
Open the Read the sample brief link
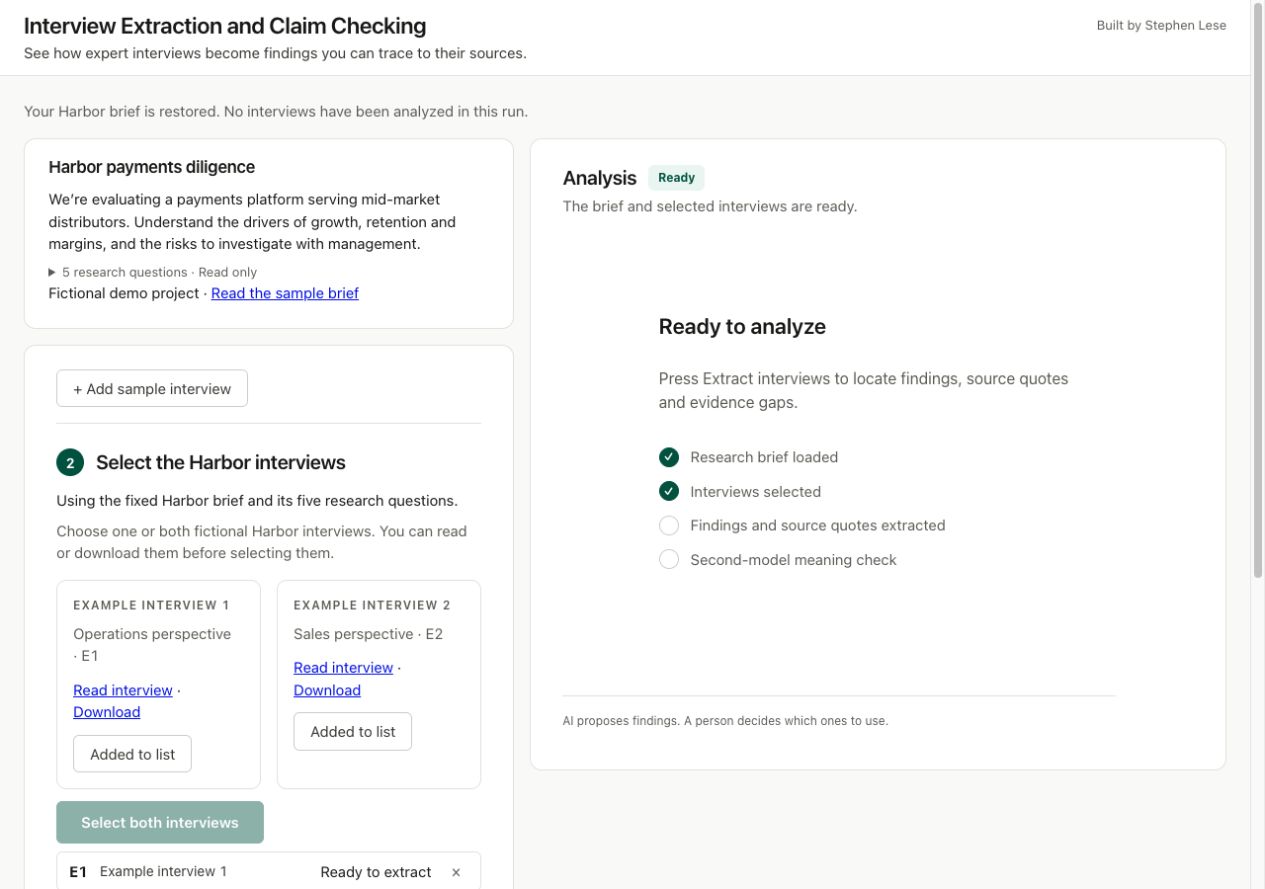285,293
